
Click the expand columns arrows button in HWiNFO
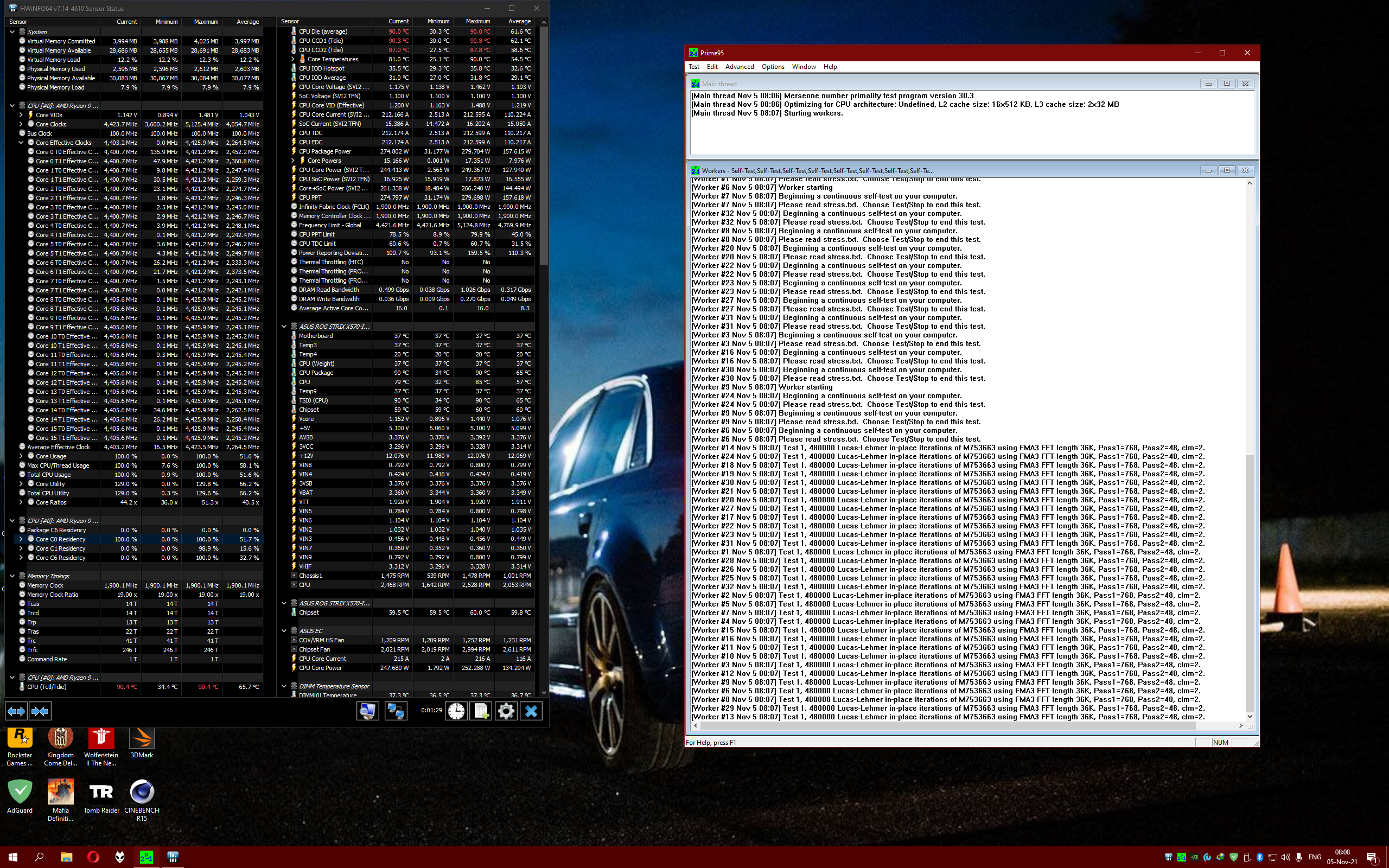[x=16, y=711]
